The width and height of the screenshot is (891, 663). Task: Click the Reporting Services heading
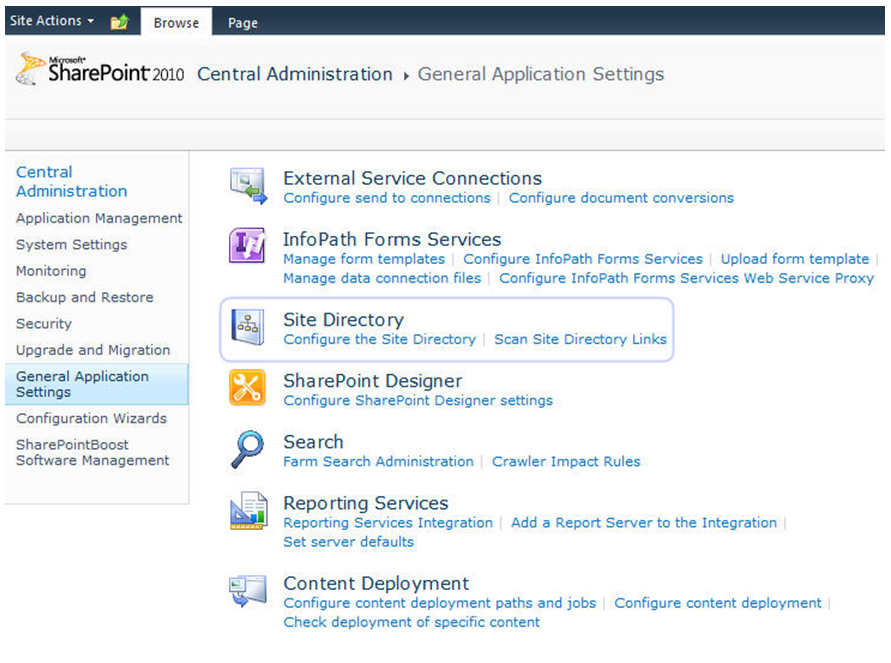pyautogui.click(x=366, y=503)
